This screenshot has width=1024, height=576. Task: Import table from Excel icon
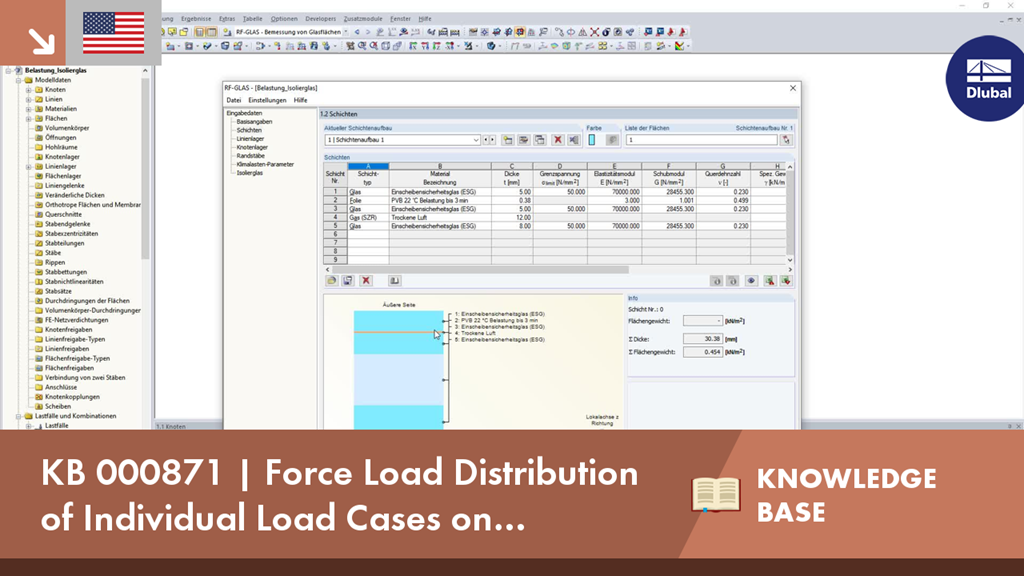tap(786, 281)
